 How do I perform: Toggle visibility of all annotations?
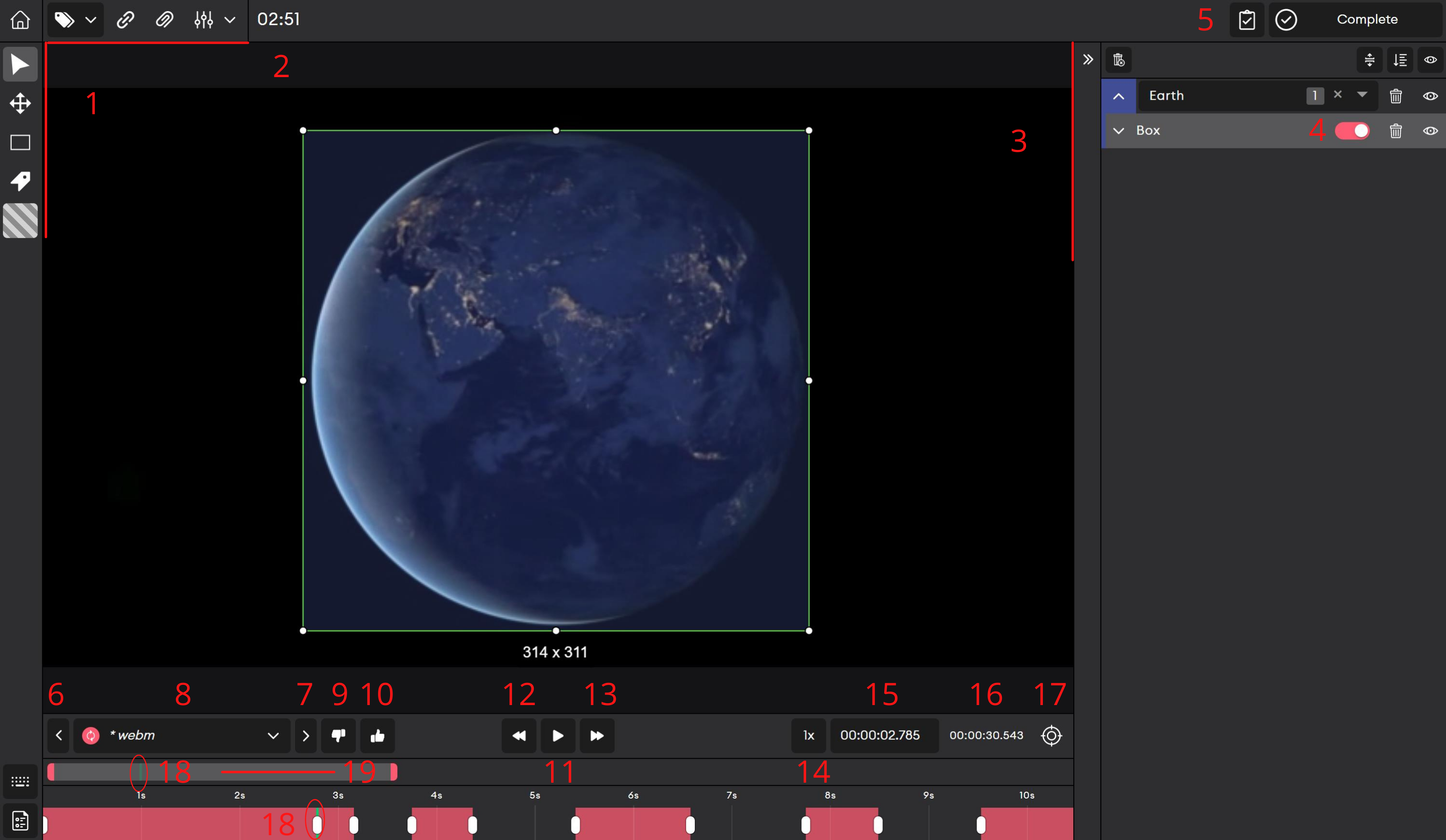(1430, 60)
